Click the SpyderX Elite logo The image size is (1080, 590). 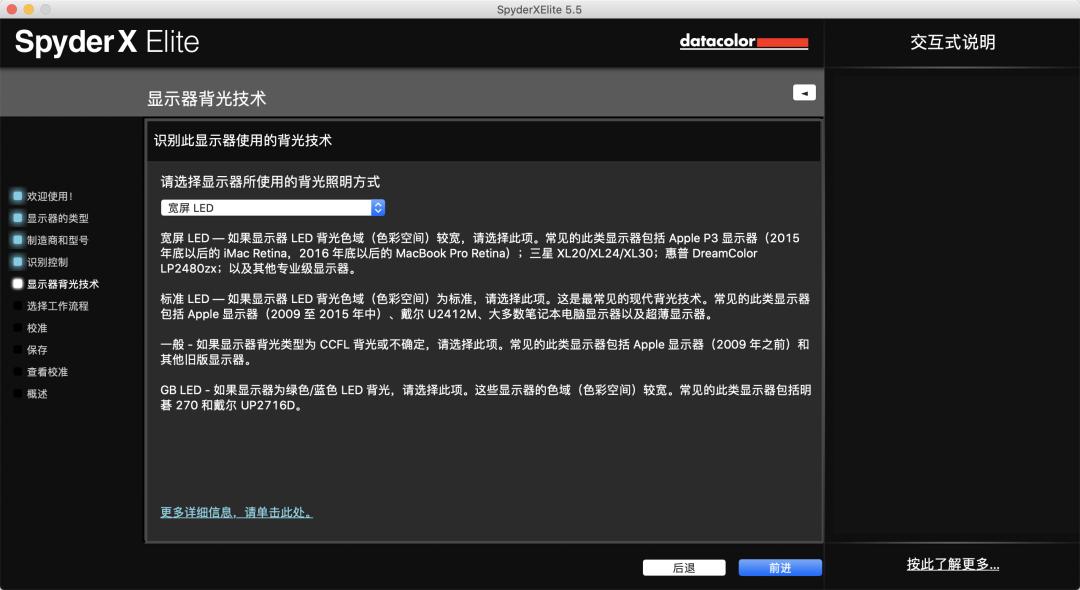(x=107, y=42)
